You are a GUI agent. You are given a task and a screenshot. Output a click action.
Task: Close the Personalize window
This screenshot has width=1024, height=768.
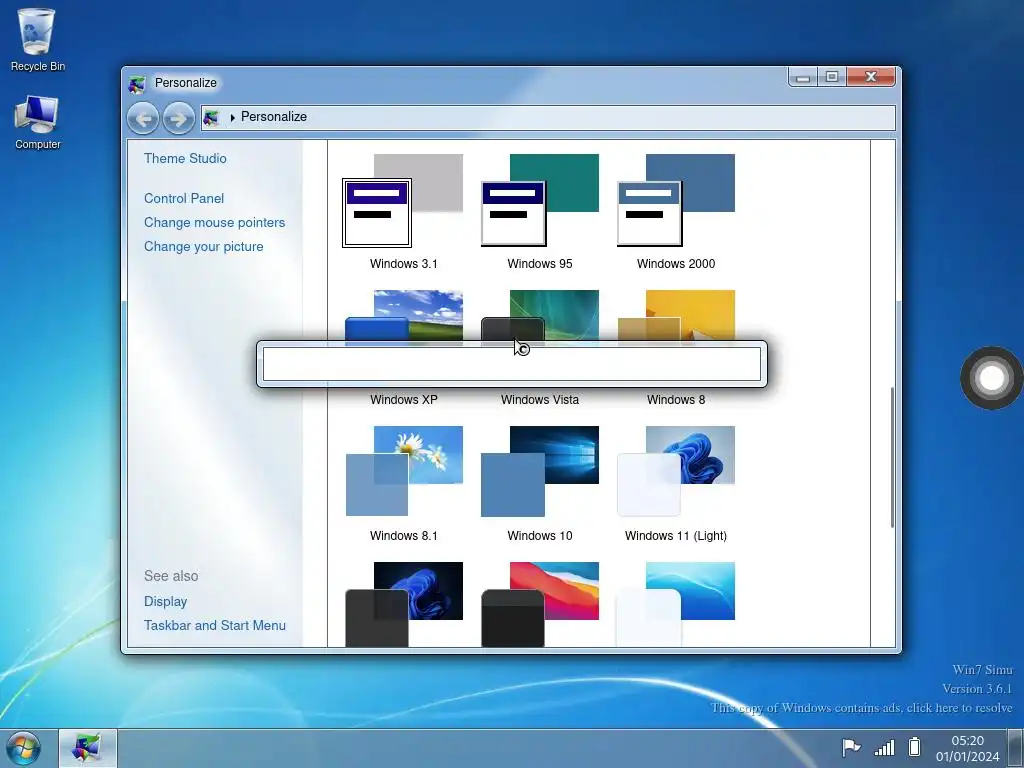click(x=871, y=77)
